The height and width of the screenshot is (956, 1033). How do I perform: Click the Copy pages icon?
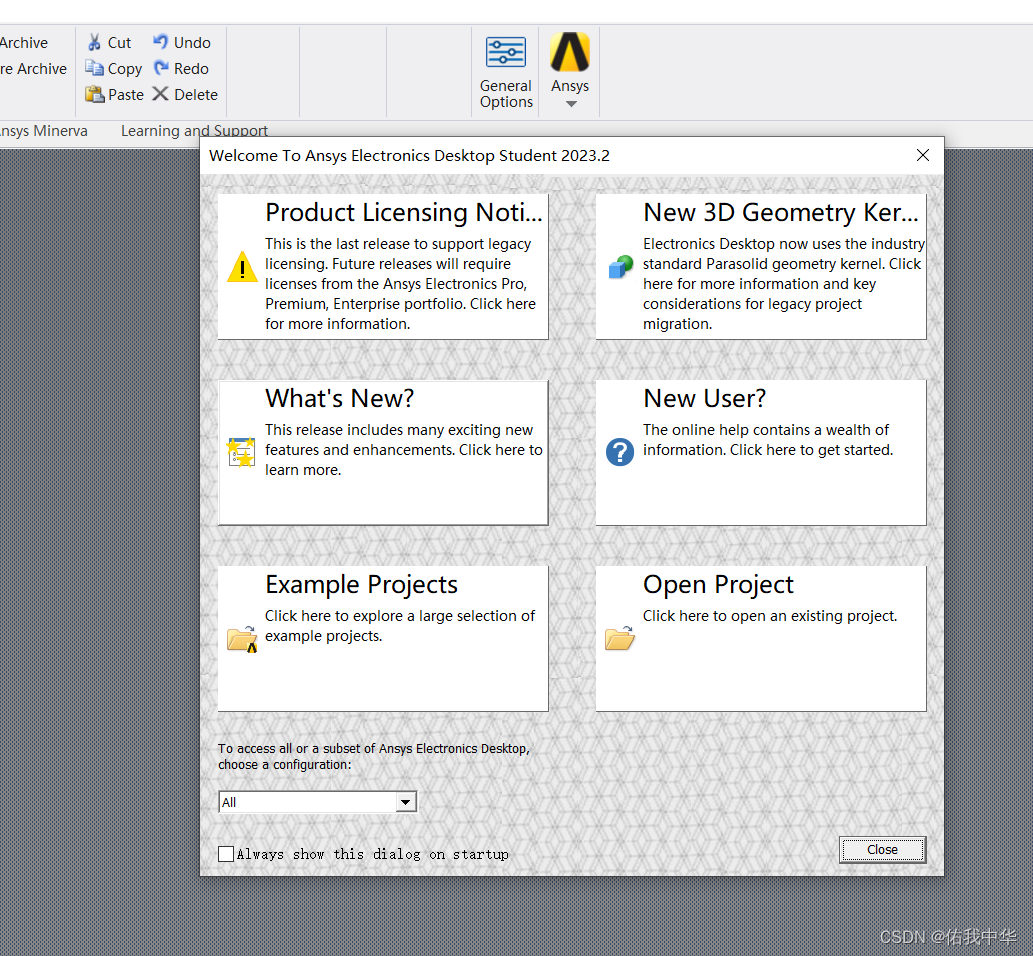pos(94,68)
